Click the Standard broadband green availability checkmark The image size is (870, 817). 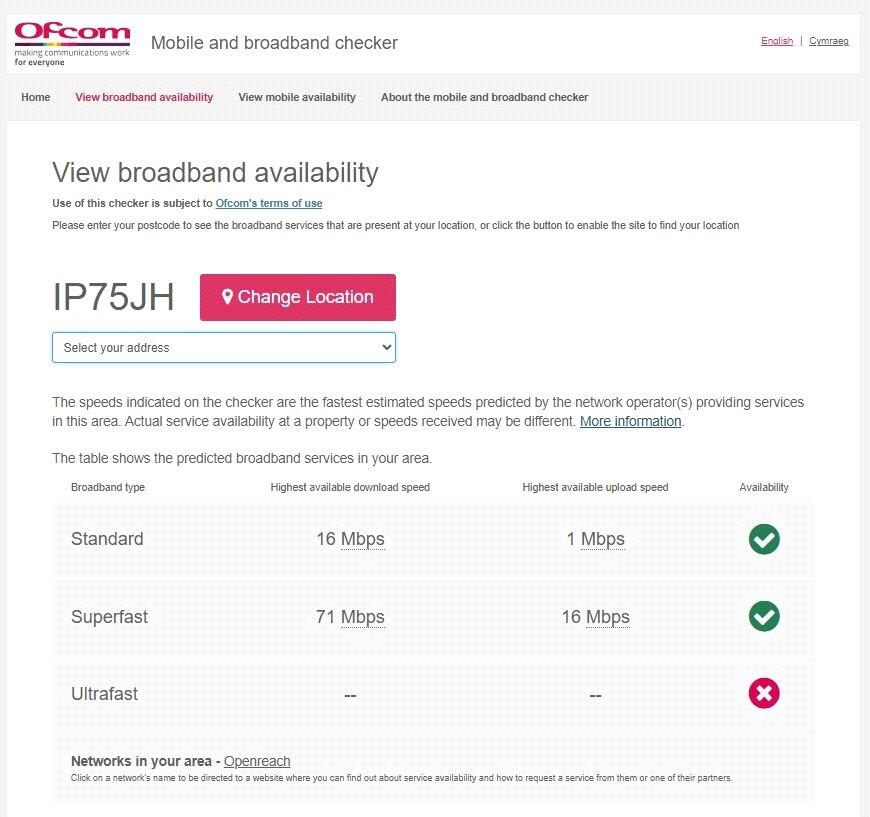(764, 539)
